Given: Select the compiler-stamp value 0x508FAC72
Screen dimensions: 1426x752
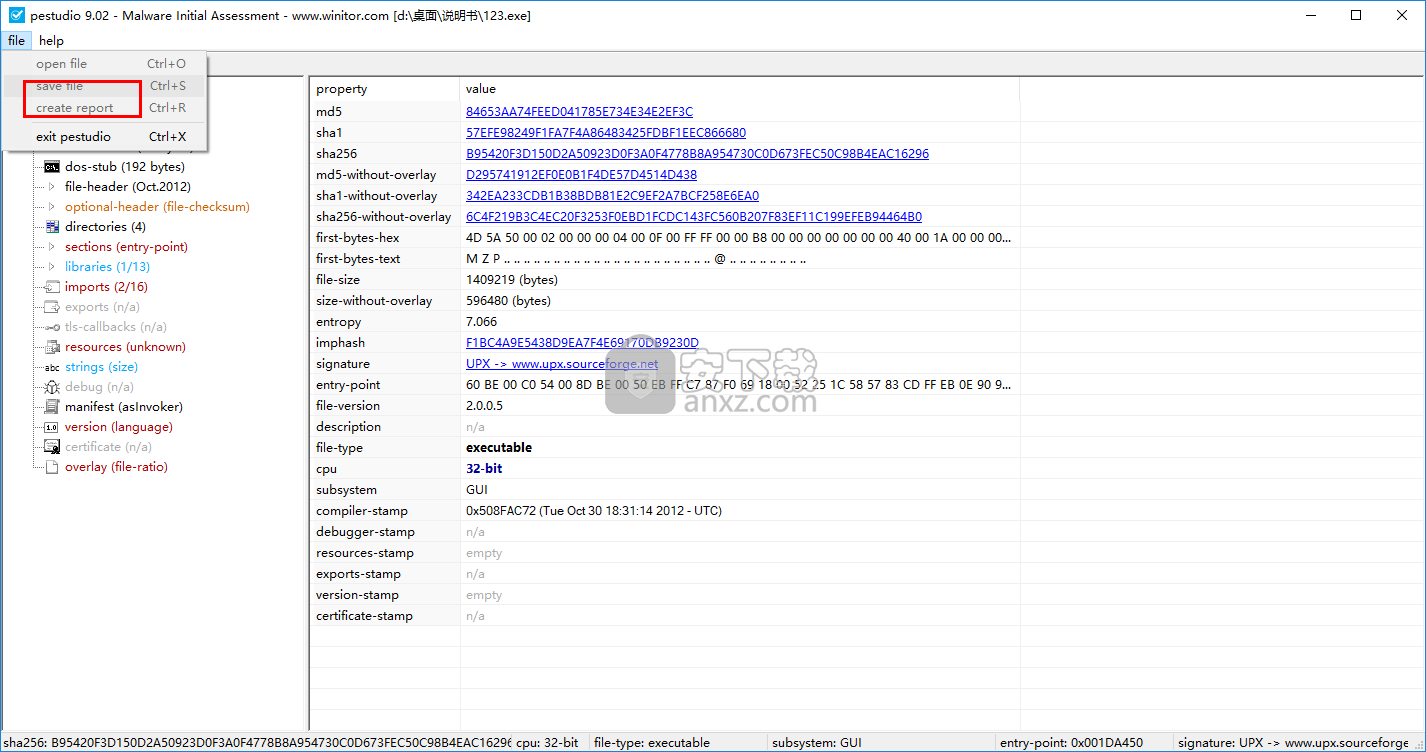Looking at the screenshot, I should point(594,511).
